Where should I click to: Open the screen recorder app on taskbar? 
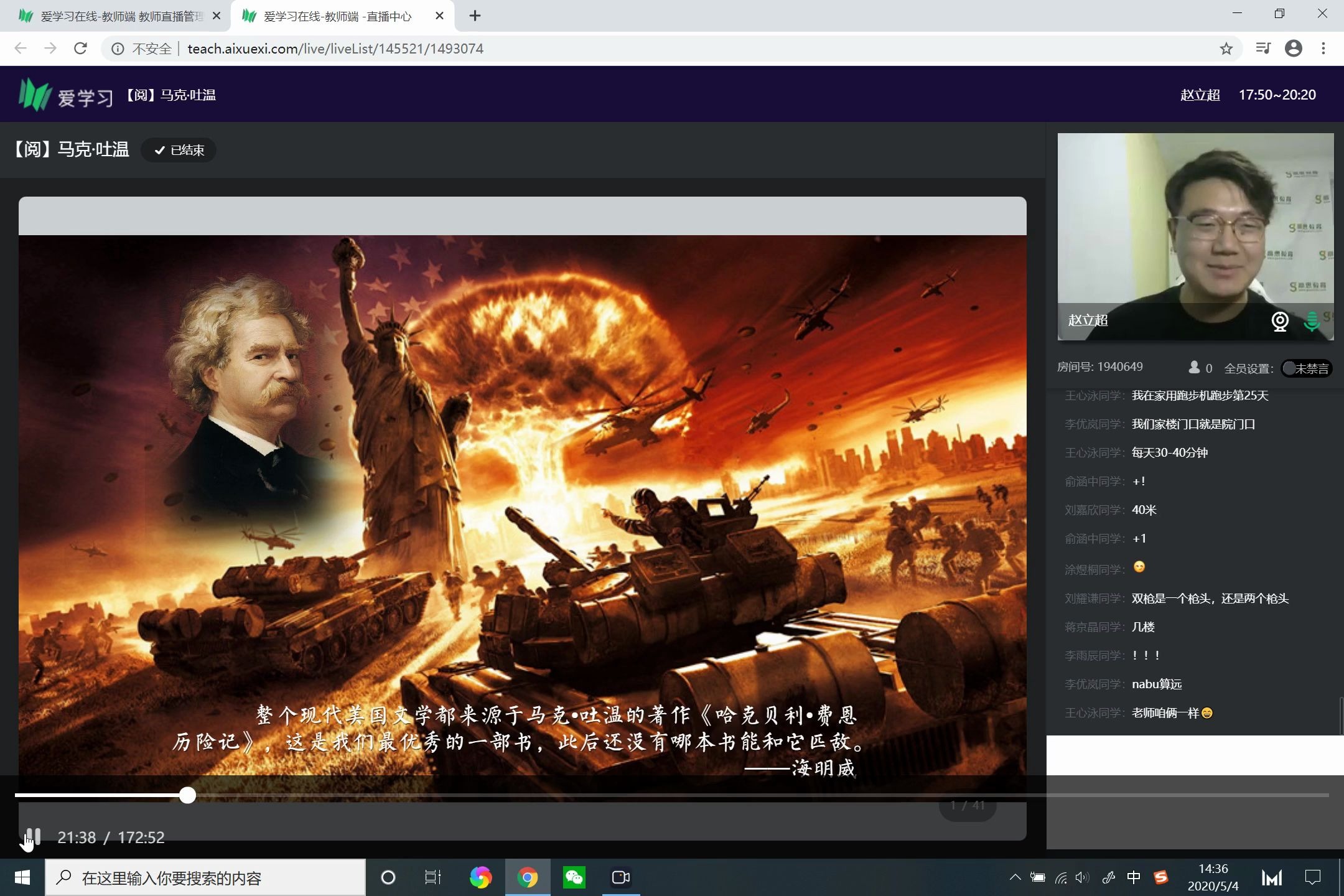click(x=620, y=877)
